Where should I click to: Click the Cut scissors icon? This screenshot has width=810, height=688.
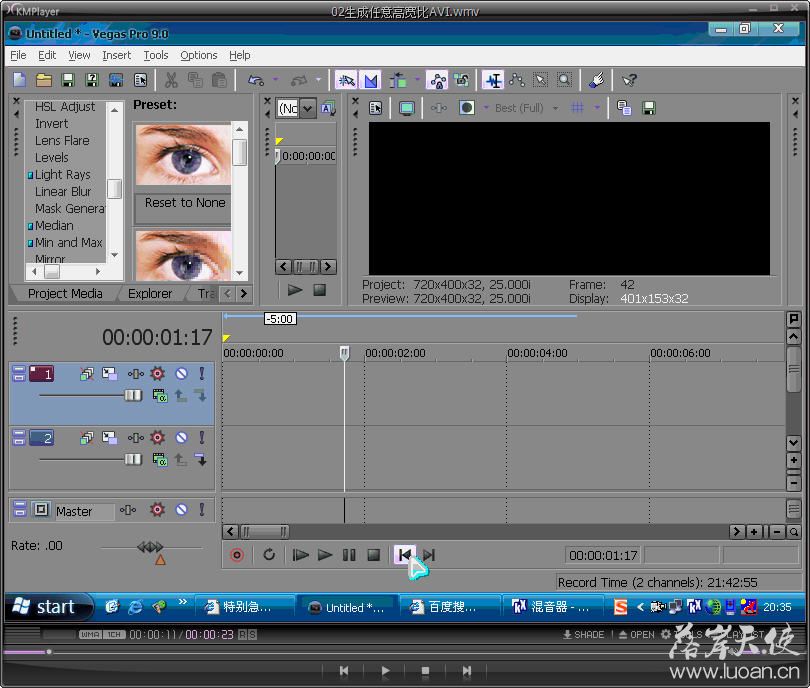pos(171,80)
